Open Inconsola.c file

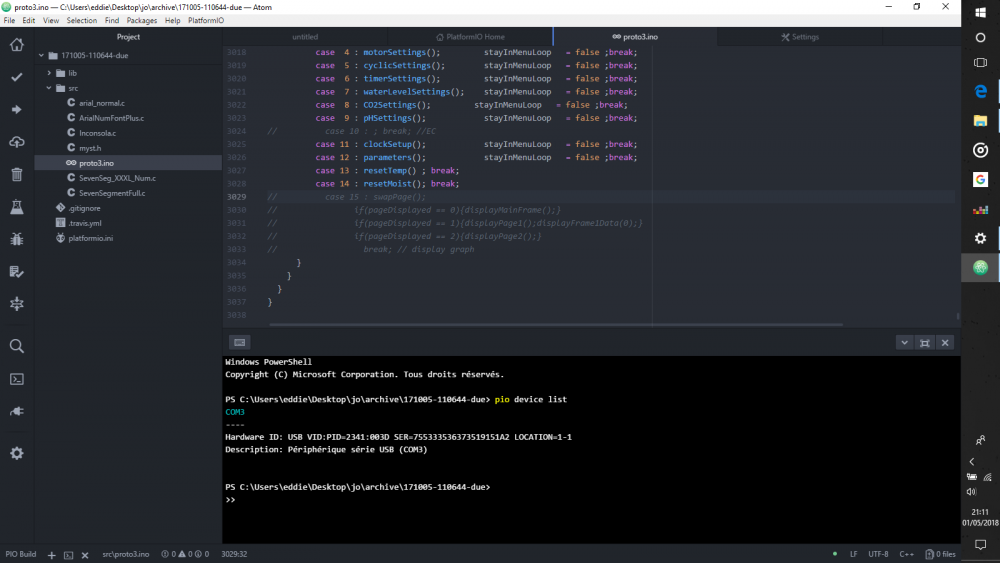(x=97, y=133)
